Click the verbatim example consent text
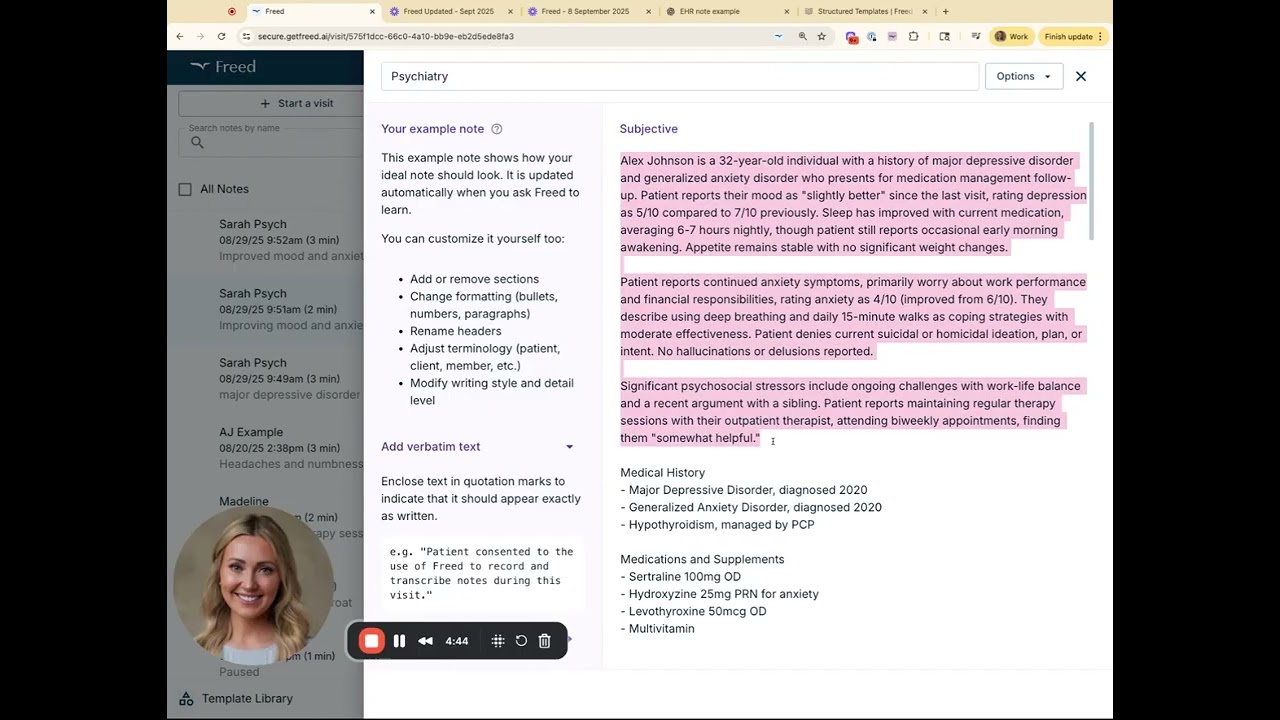Screen dimensions: 1280x720 482,573
